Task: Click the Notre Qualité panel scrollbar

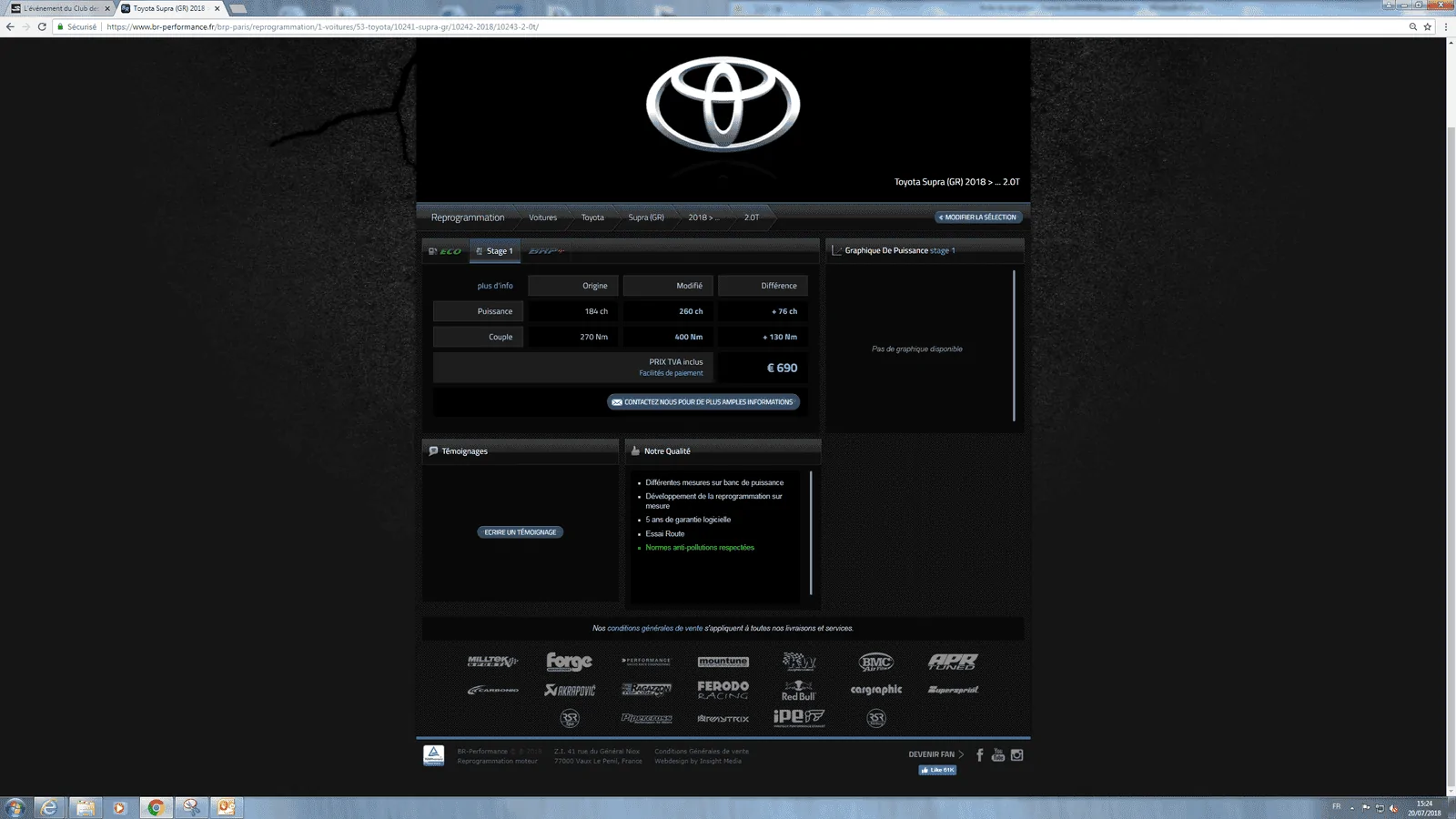Action: pos(811,532)
